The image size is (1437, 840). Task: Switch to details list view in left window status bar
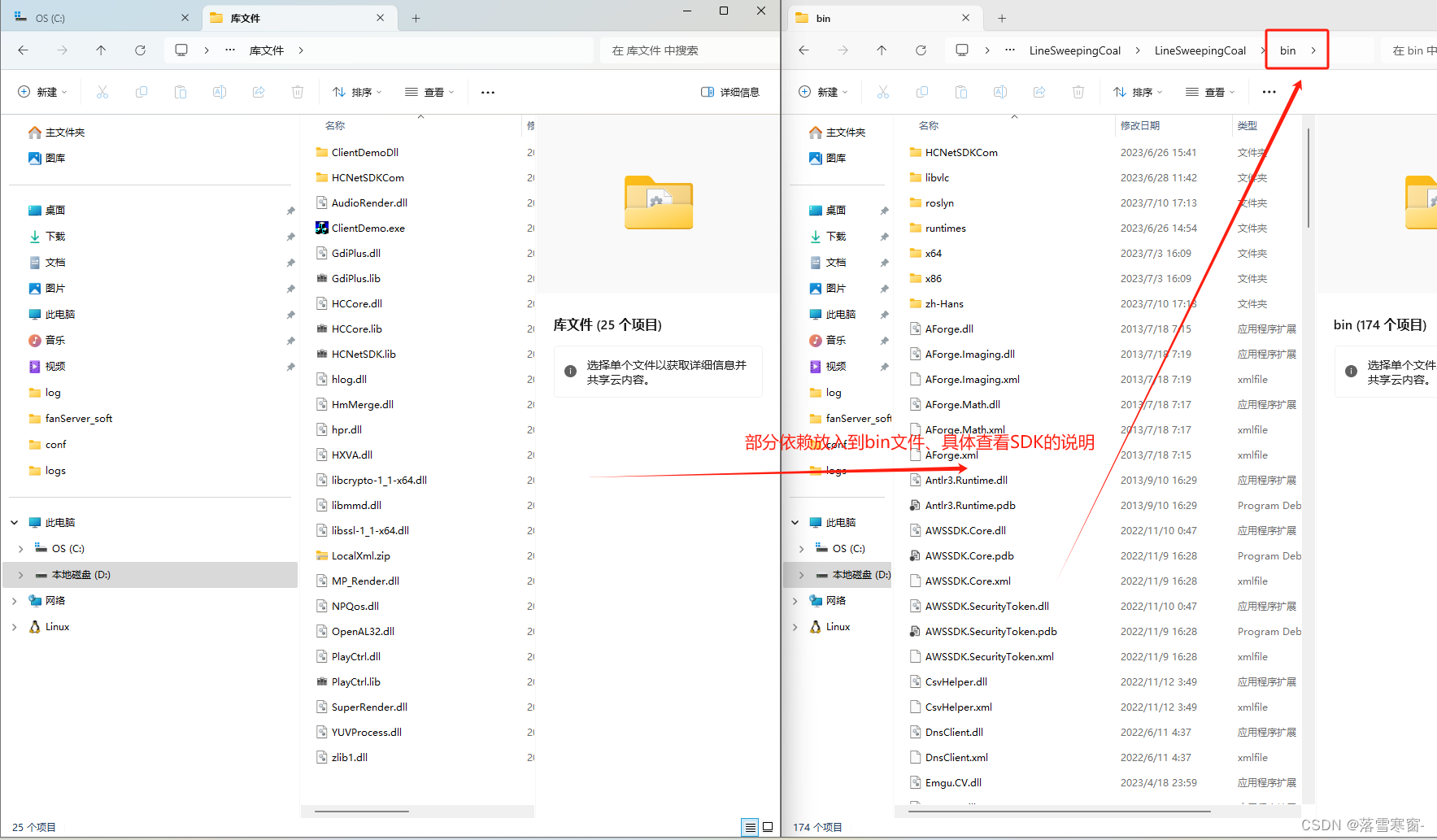pos(750,827)
